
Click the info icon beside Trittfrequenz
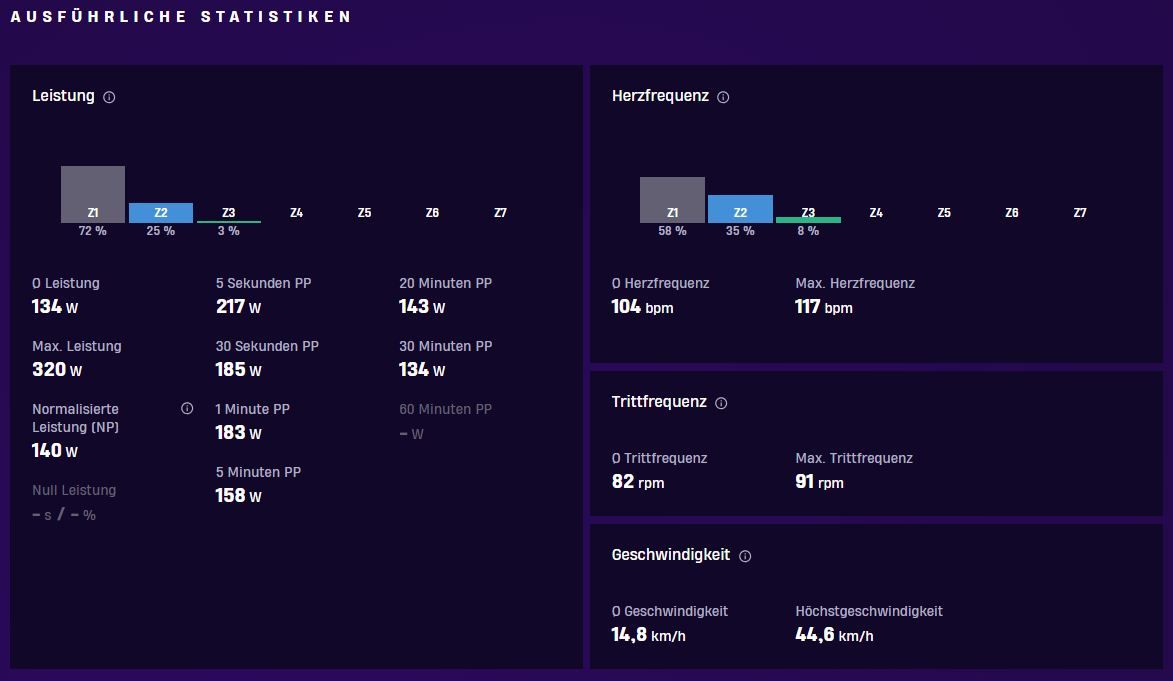[x=721, y=403]
